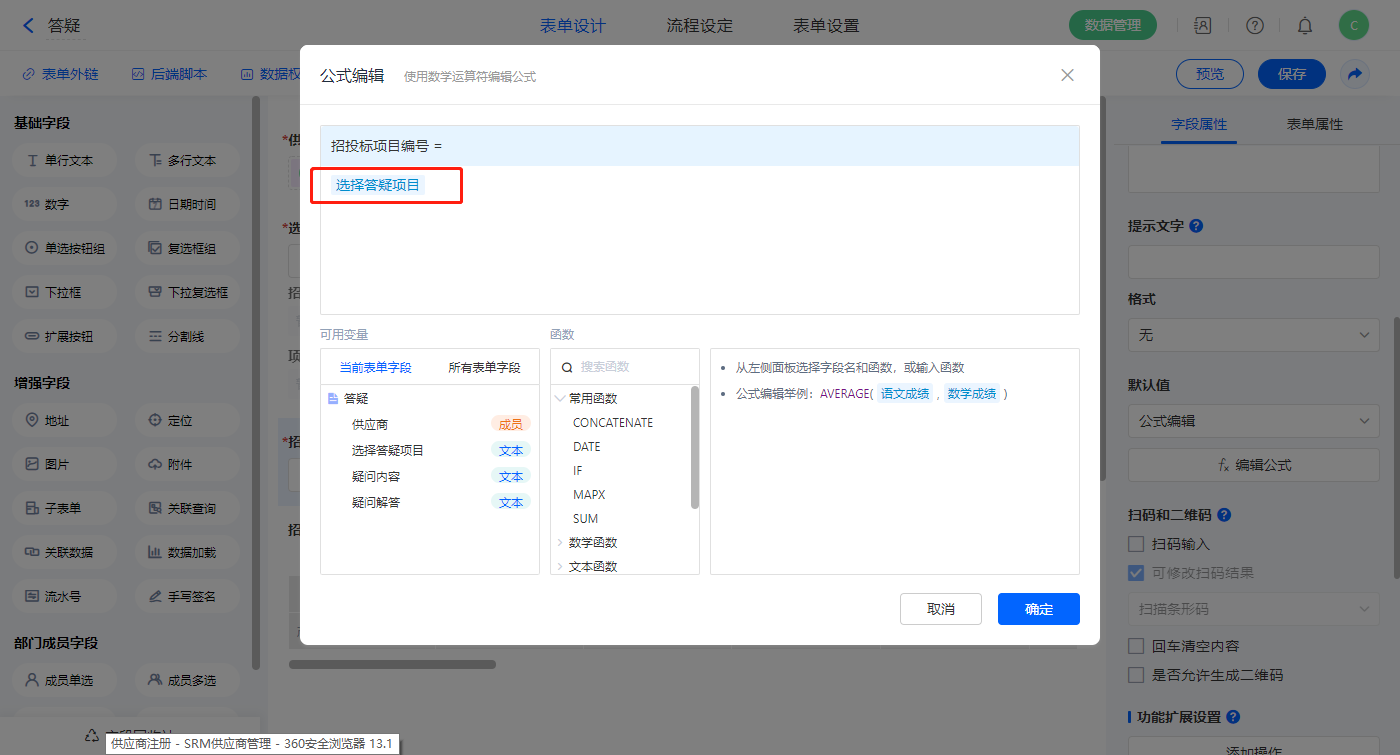Select the 地址 field icon
The width and height of the screenshot is (1400, 755).
pos(32,421)
